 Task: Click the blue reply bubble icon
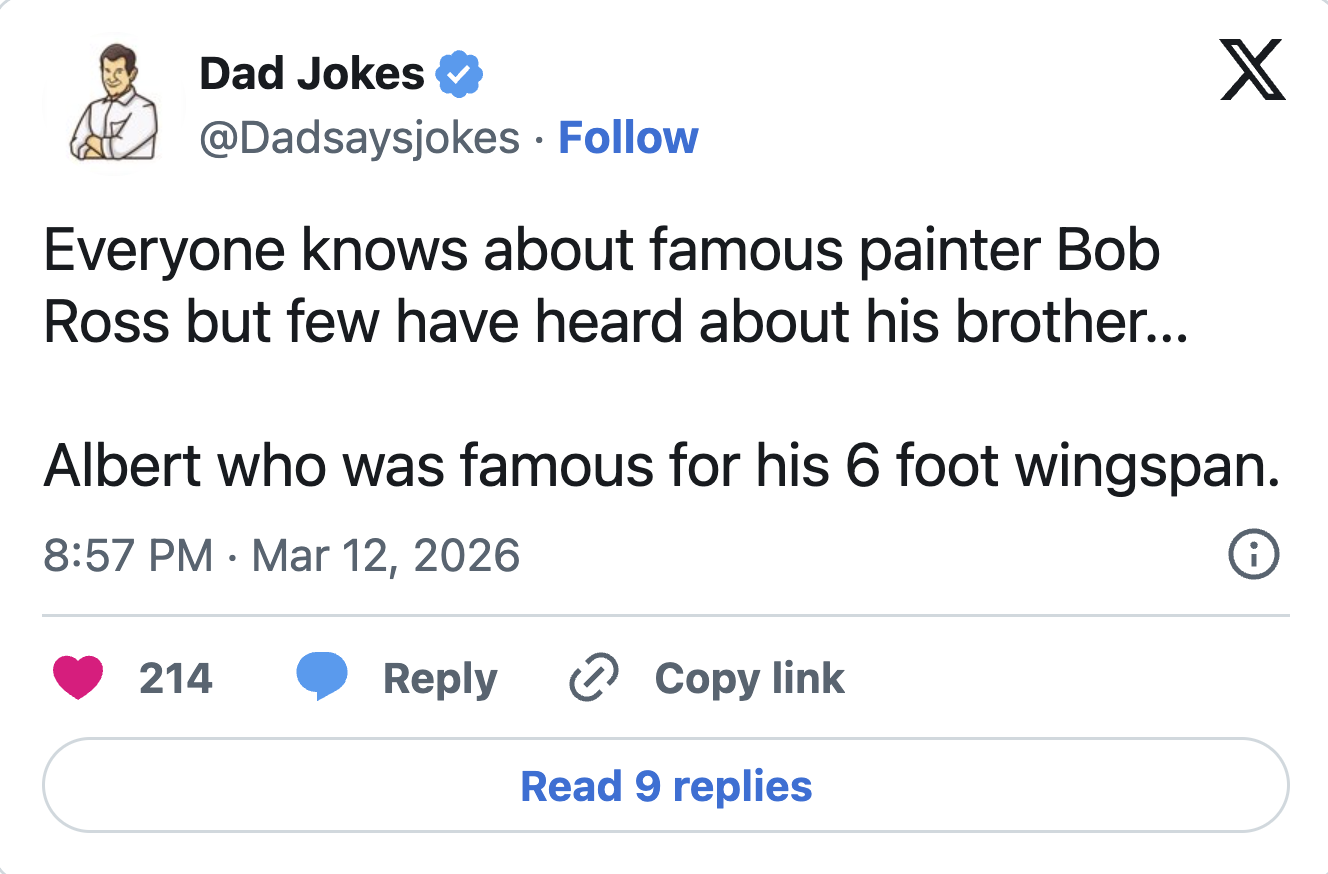click(322, 678)
